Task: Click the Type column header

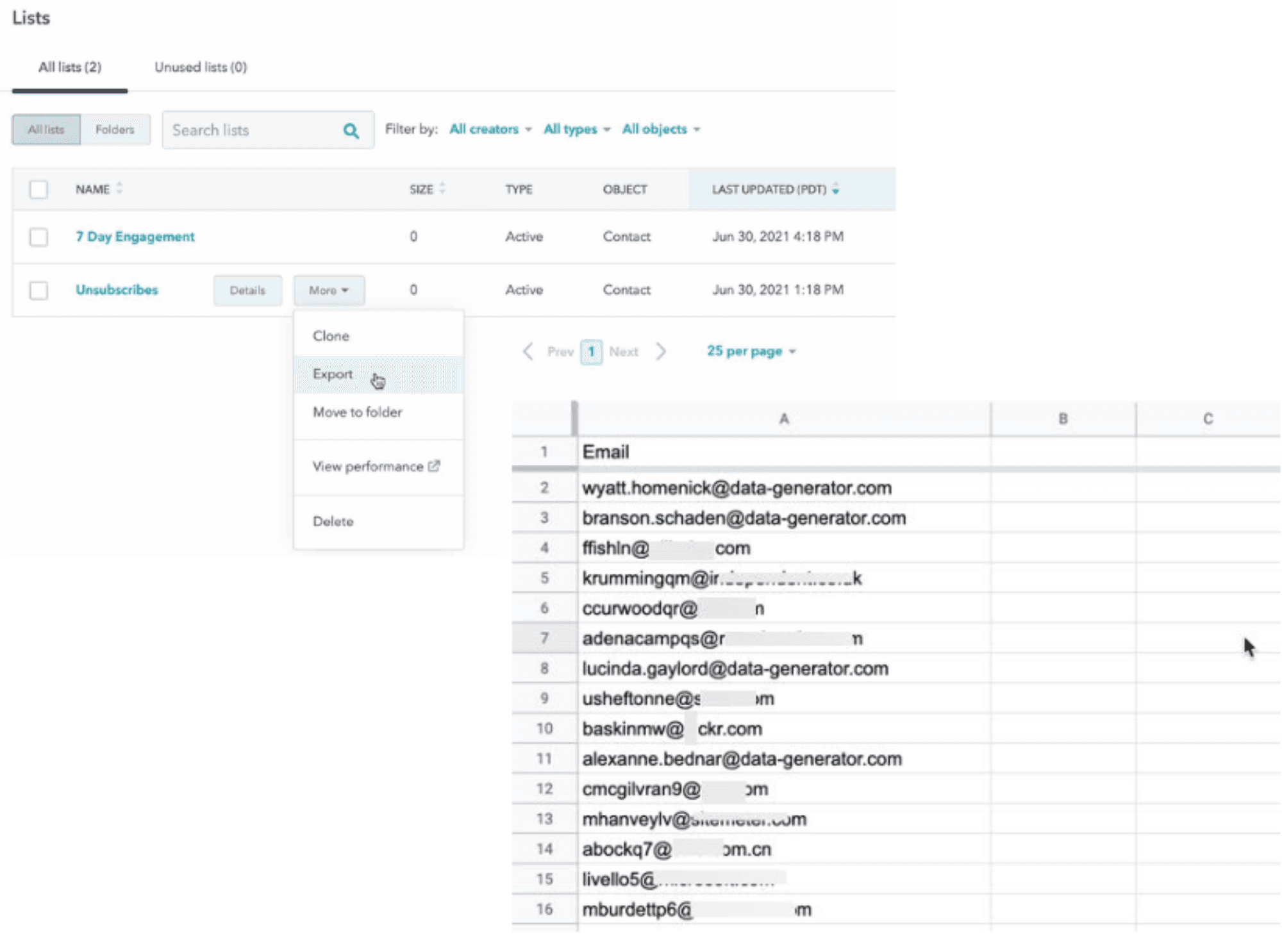Action: 519,189
